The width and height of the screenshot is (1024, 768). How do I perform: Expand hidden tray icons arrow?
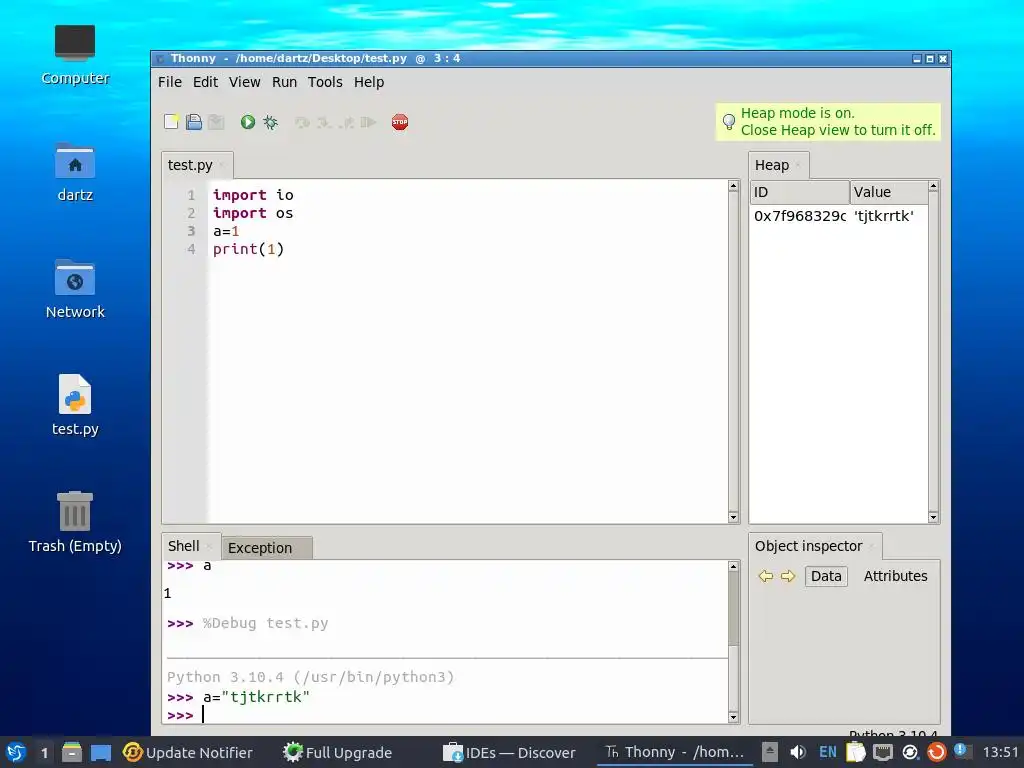pos(770,752)
